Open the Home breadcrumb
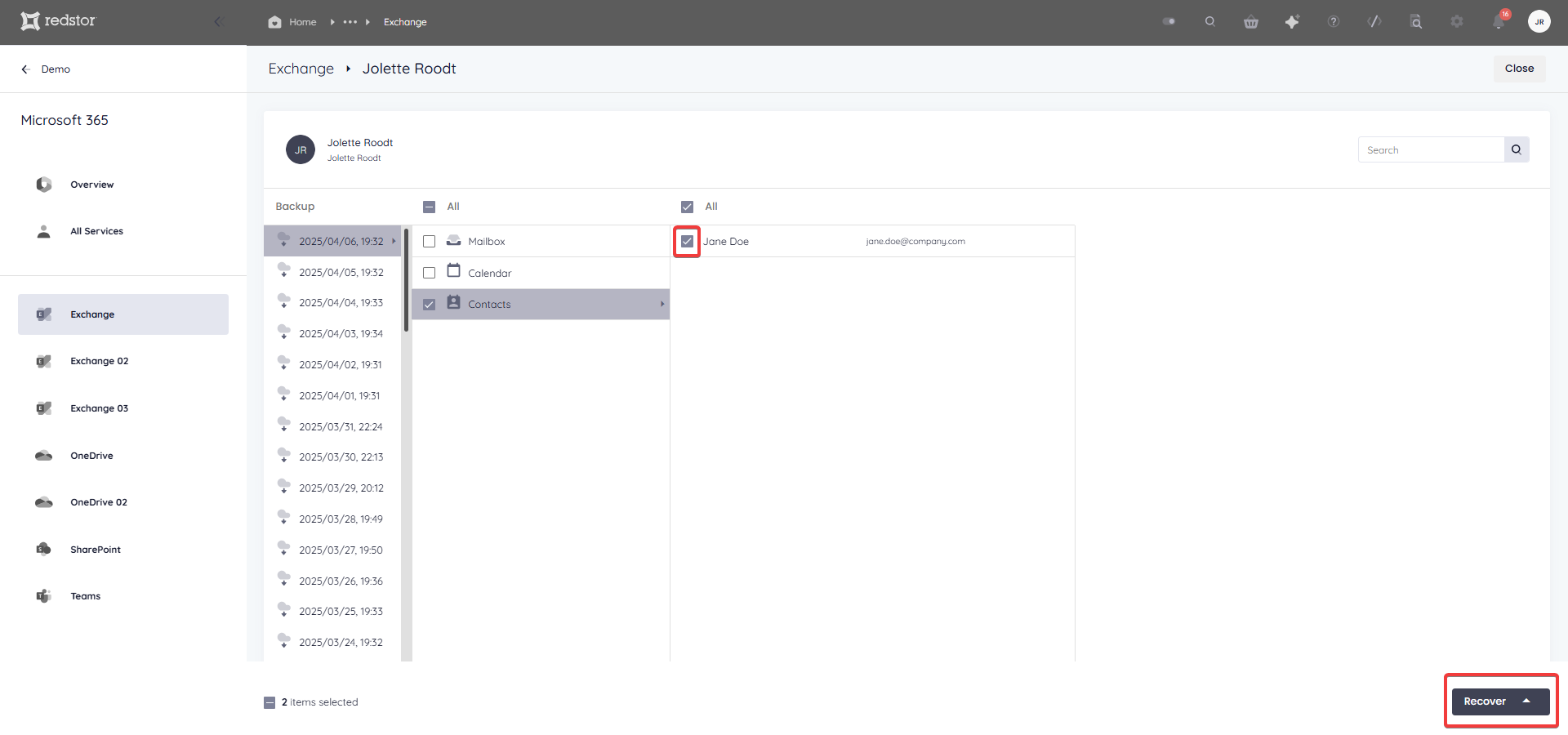This screenshot has width=1568, height=735. pyautogui.click(x=292, y=22)
